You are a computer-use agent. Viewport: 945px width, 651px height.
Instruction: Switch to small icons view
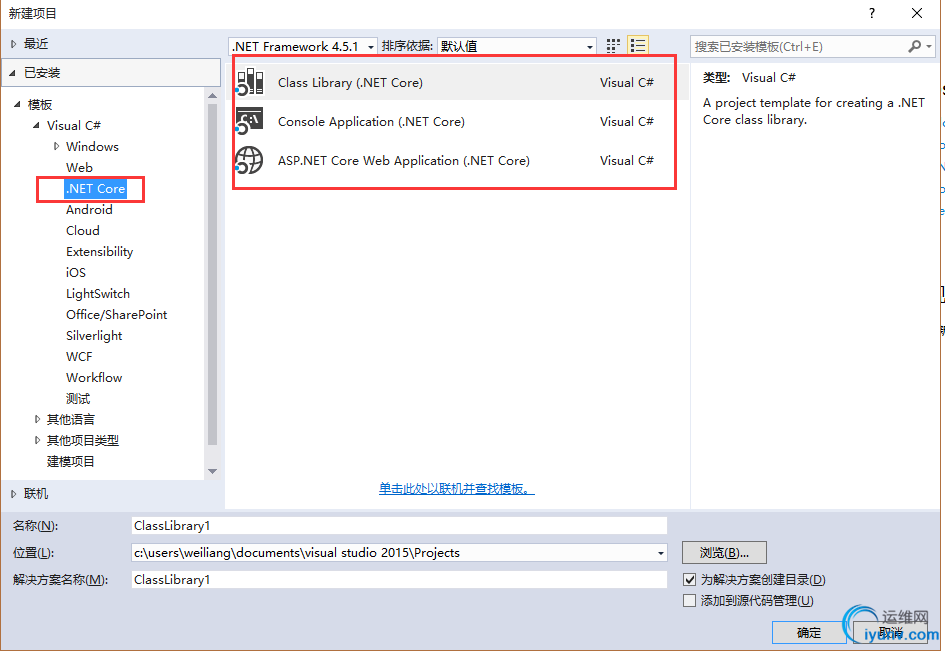click(x=613, y=46)
